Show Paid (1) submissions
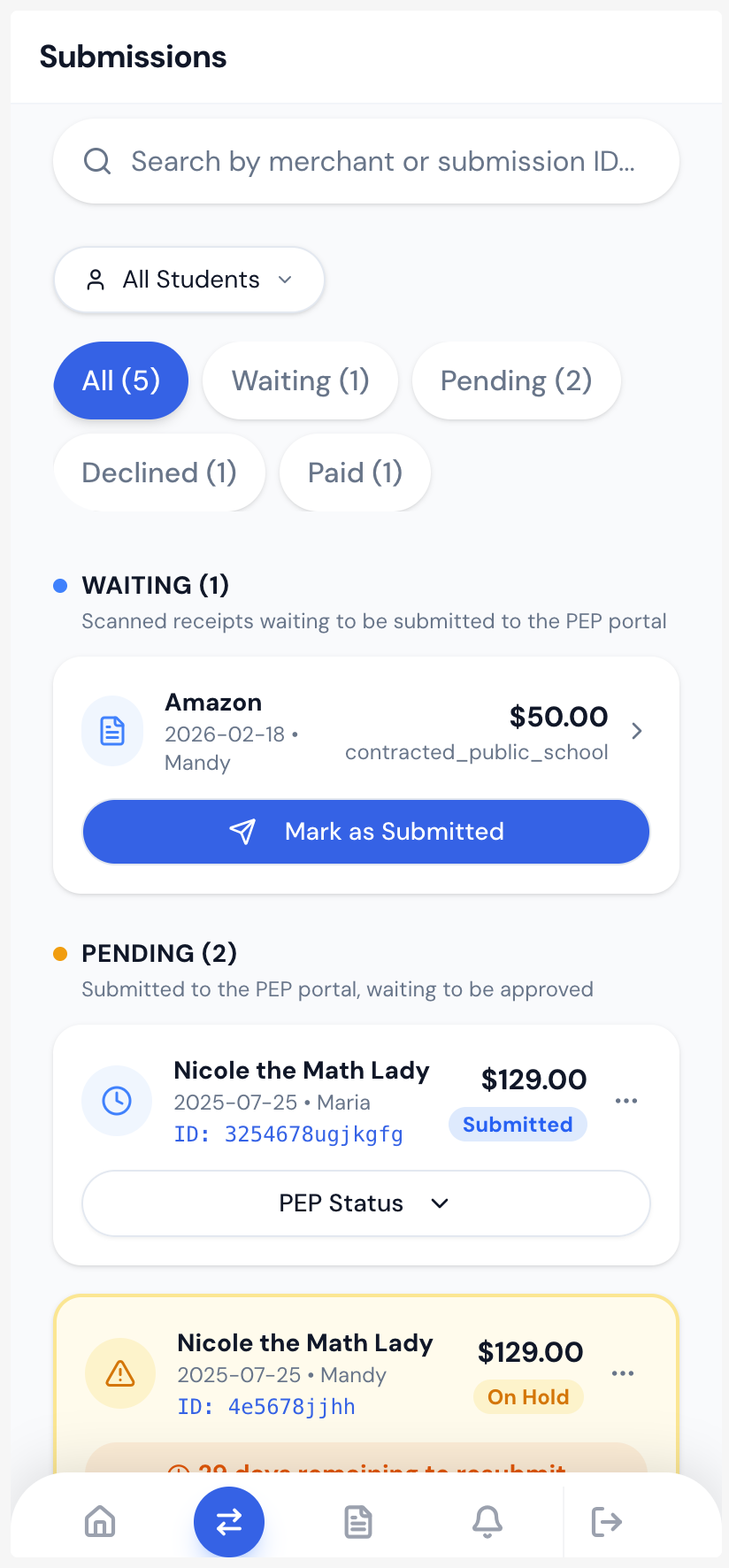The width and height of the screenshot is (729, 1568). [355, 473]
